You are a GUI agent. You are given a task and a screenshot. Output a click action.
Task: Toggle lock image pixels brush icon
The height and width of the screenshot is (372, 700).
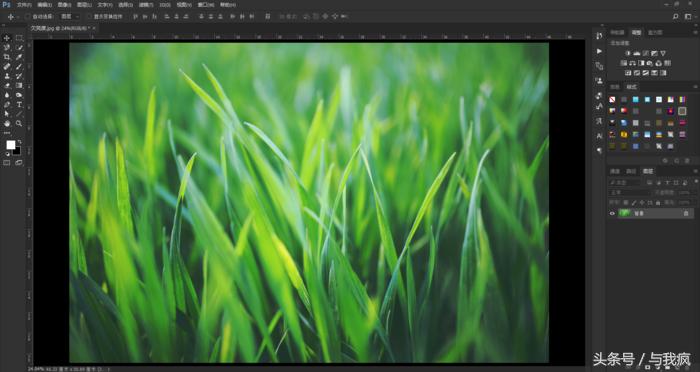coord(634,202)
